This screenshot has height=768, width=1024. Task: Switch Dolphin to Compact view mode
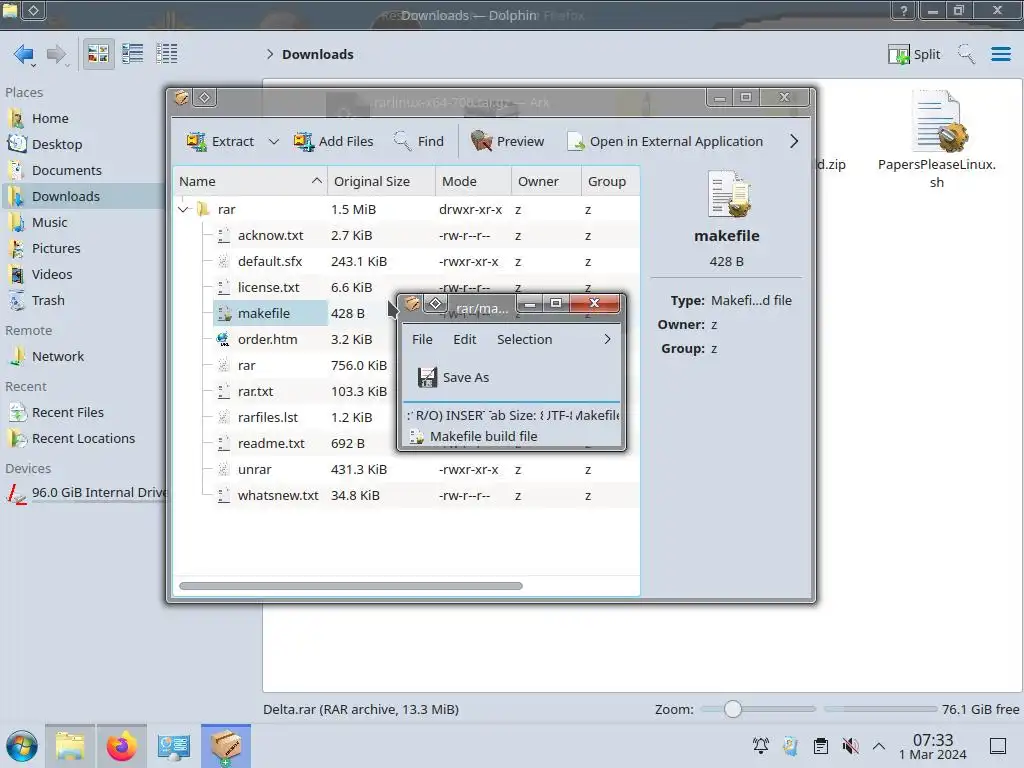pyautogui.click(x=133, y=54)
